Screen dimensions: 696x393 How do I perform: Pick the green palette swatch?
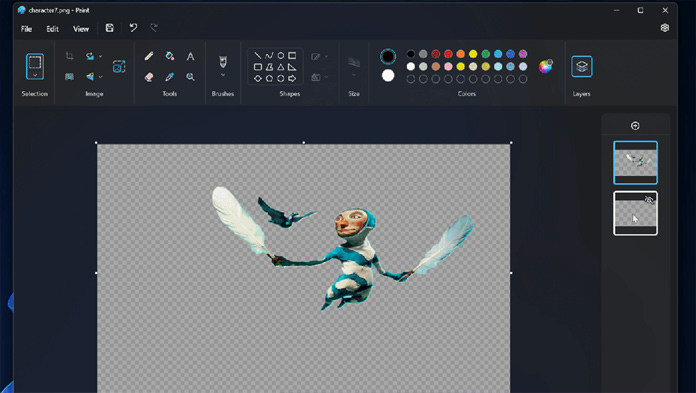[x=486, y=54]
